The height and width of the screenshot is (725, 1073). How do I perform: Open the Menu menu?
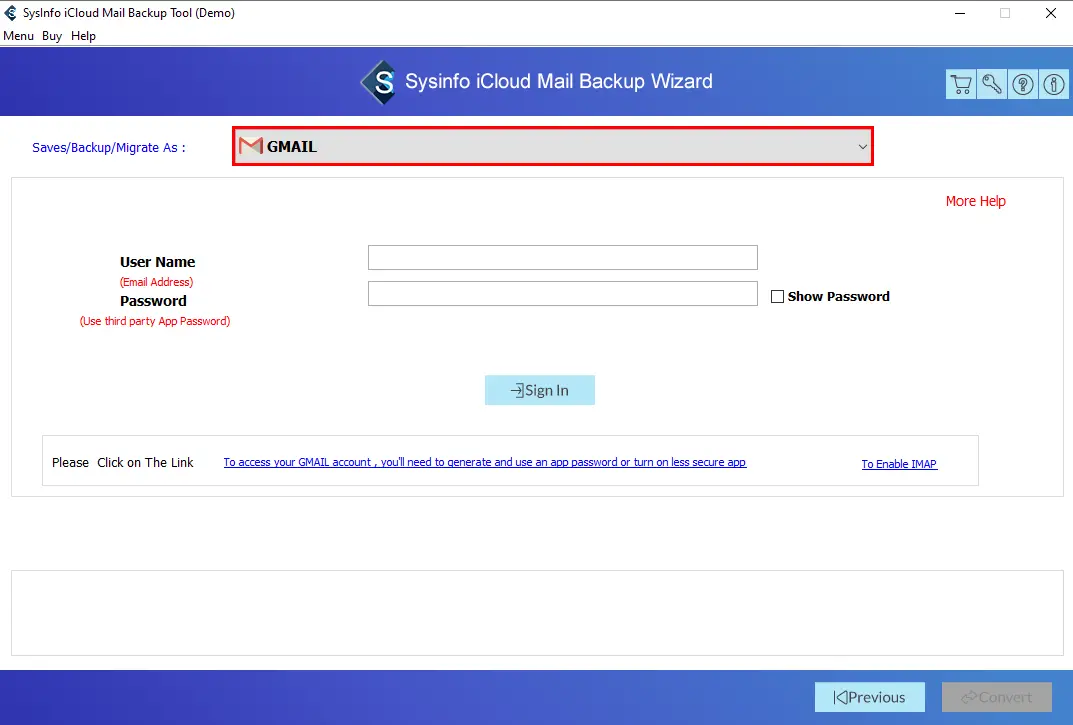18,36
